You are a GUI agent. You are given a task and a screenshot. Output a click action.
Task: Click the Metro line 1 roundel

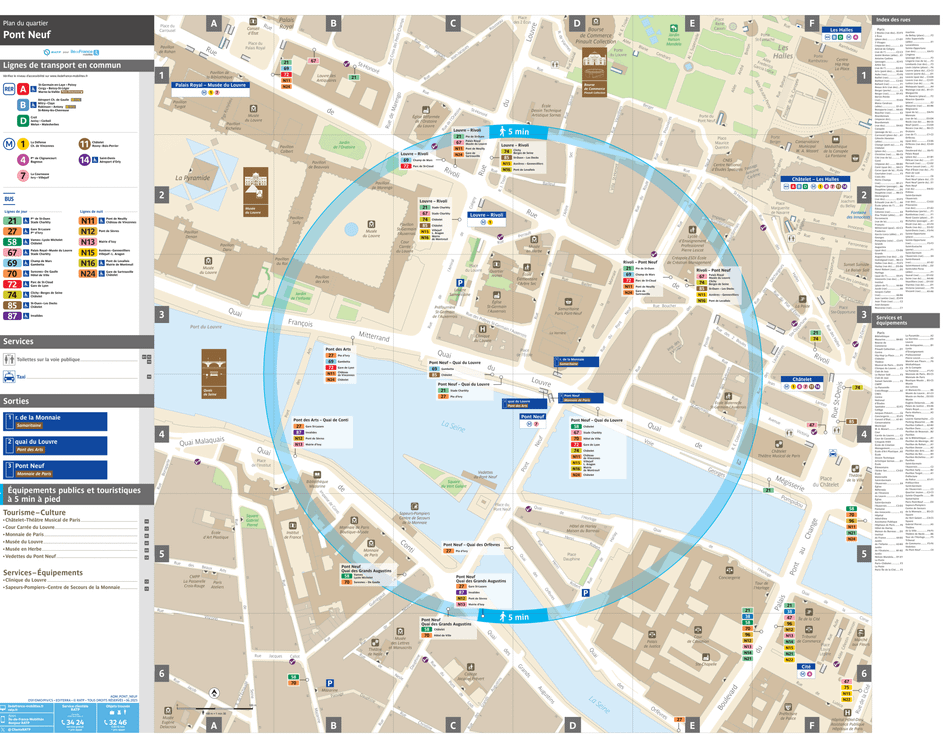tap(23, 144)
